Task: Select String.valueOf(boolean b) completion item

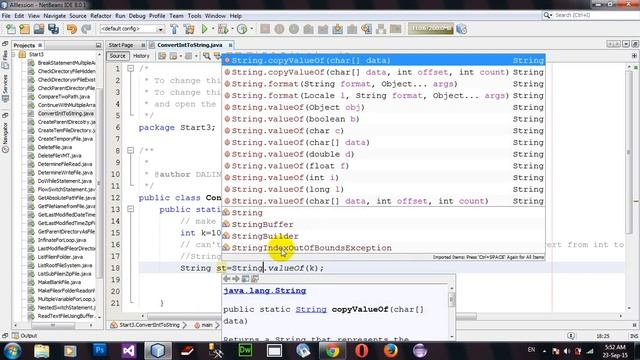Action: [383, 119]
